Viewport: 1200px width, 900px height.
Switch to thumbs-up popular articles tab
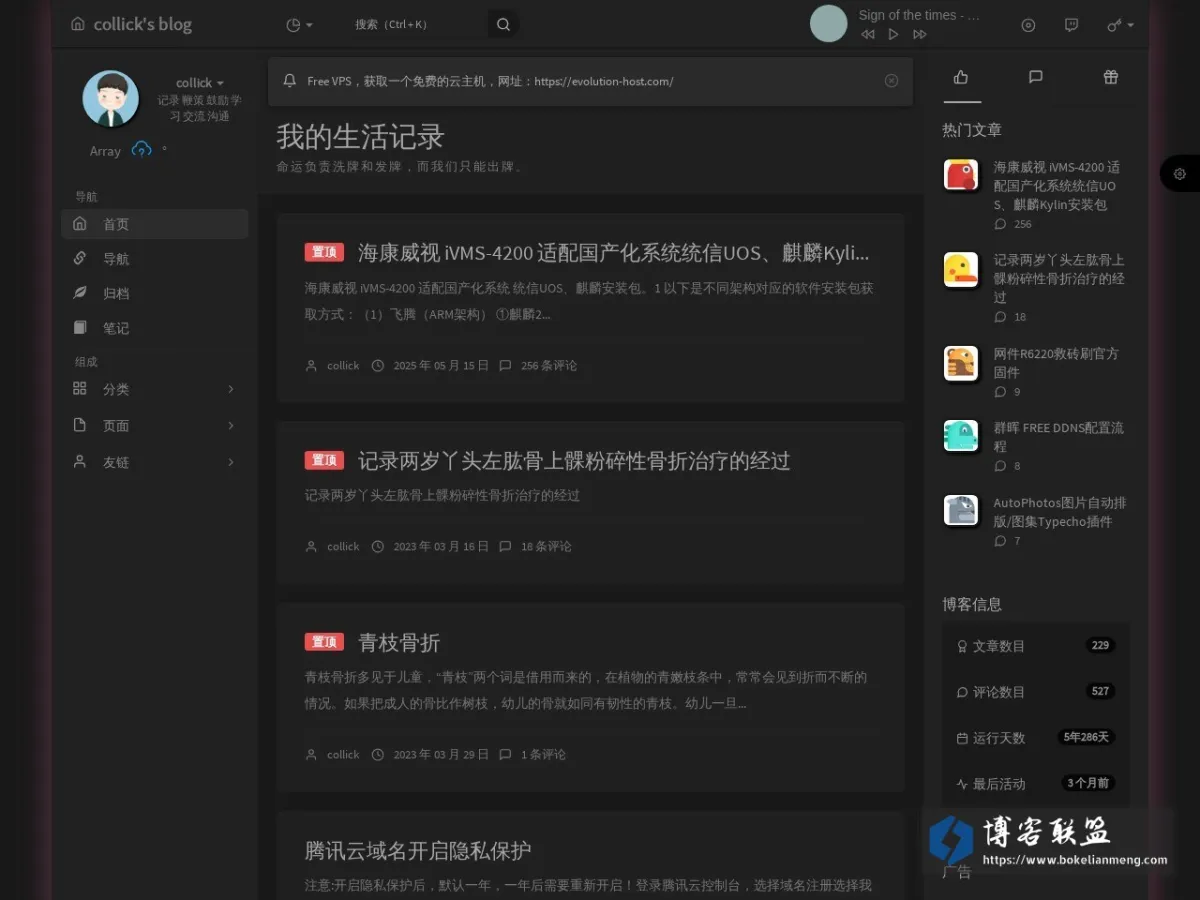tap(961, 77)
